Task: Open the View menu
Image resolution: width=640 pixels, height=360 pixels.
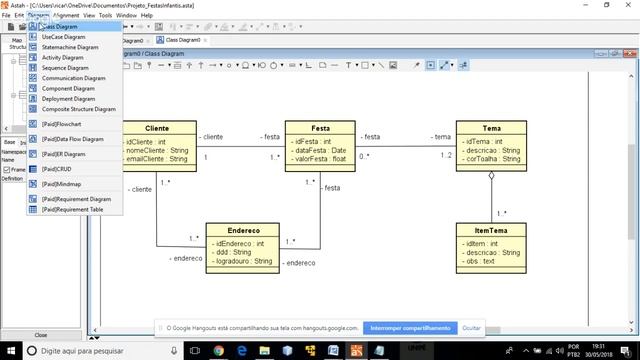Action: point(89,16)
